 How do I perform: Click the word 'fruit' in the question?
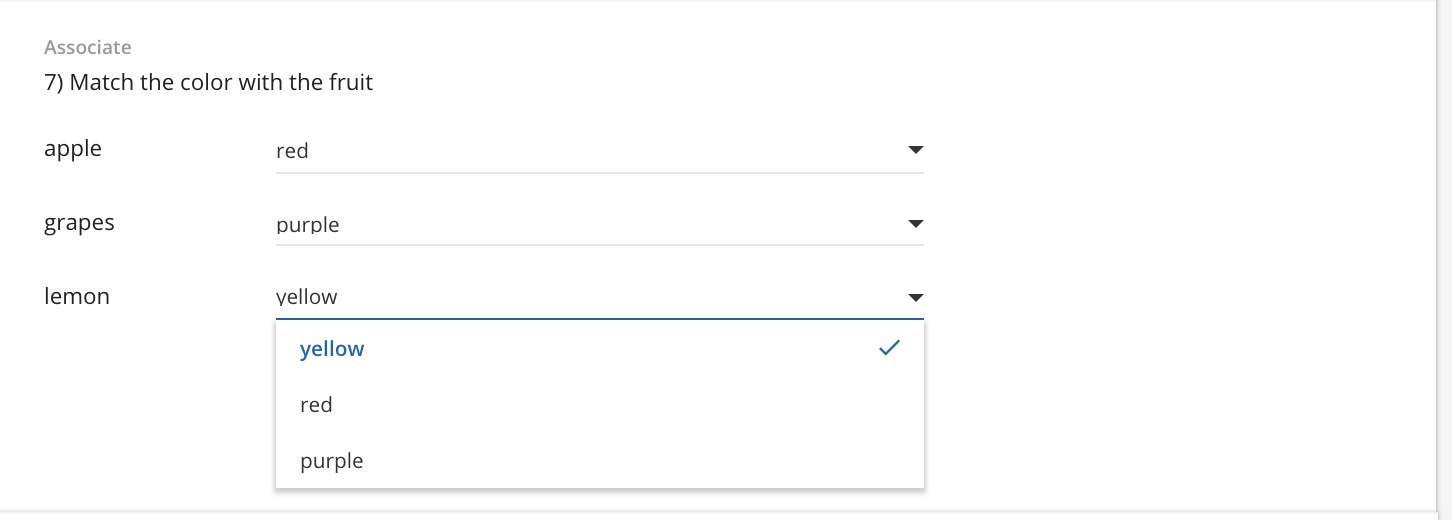pos(349,82)
